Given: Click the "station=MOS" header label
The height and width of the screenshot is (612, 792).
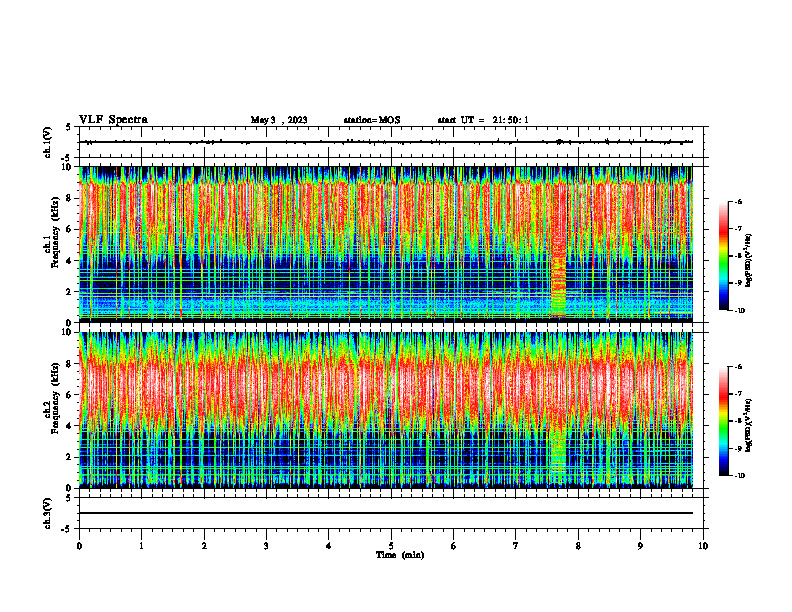Looking at the screenshot, I should tap(372, 120).
